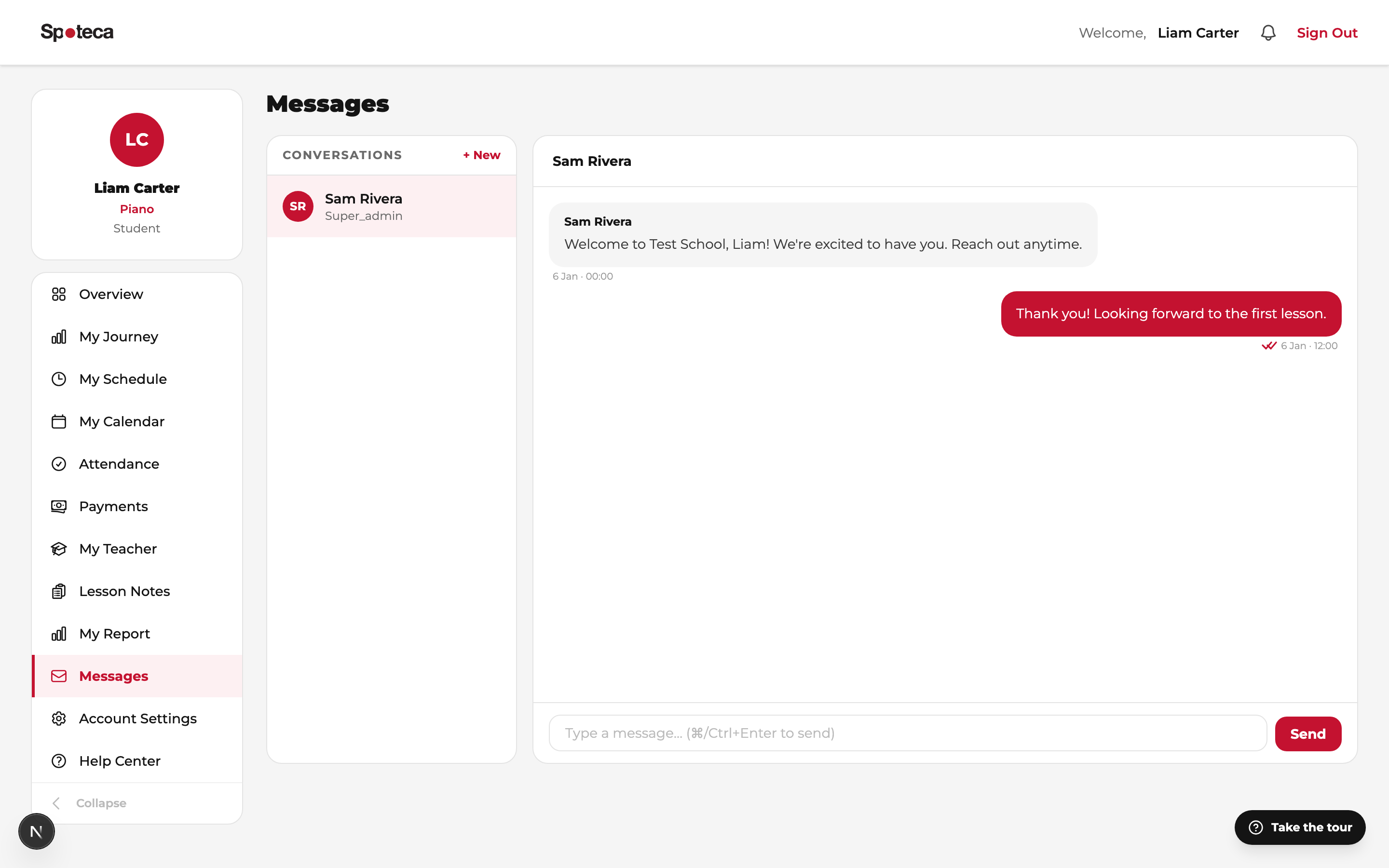View Lesson Notes
The image size is (1389, 868).
click(x=137, y=591)
